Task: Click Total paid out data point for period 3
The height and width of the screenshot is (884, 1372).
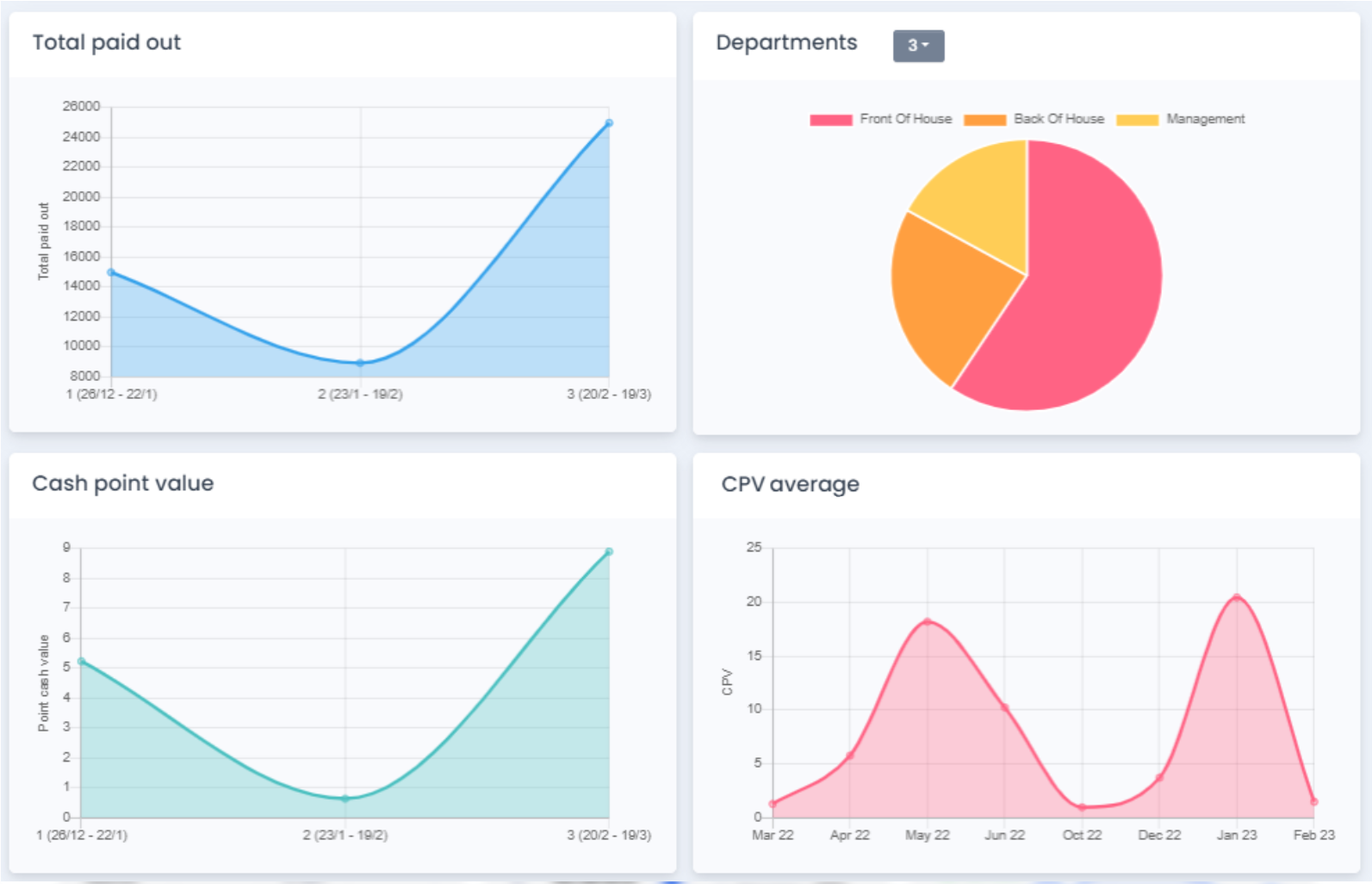Action: (x=609, y=123)
